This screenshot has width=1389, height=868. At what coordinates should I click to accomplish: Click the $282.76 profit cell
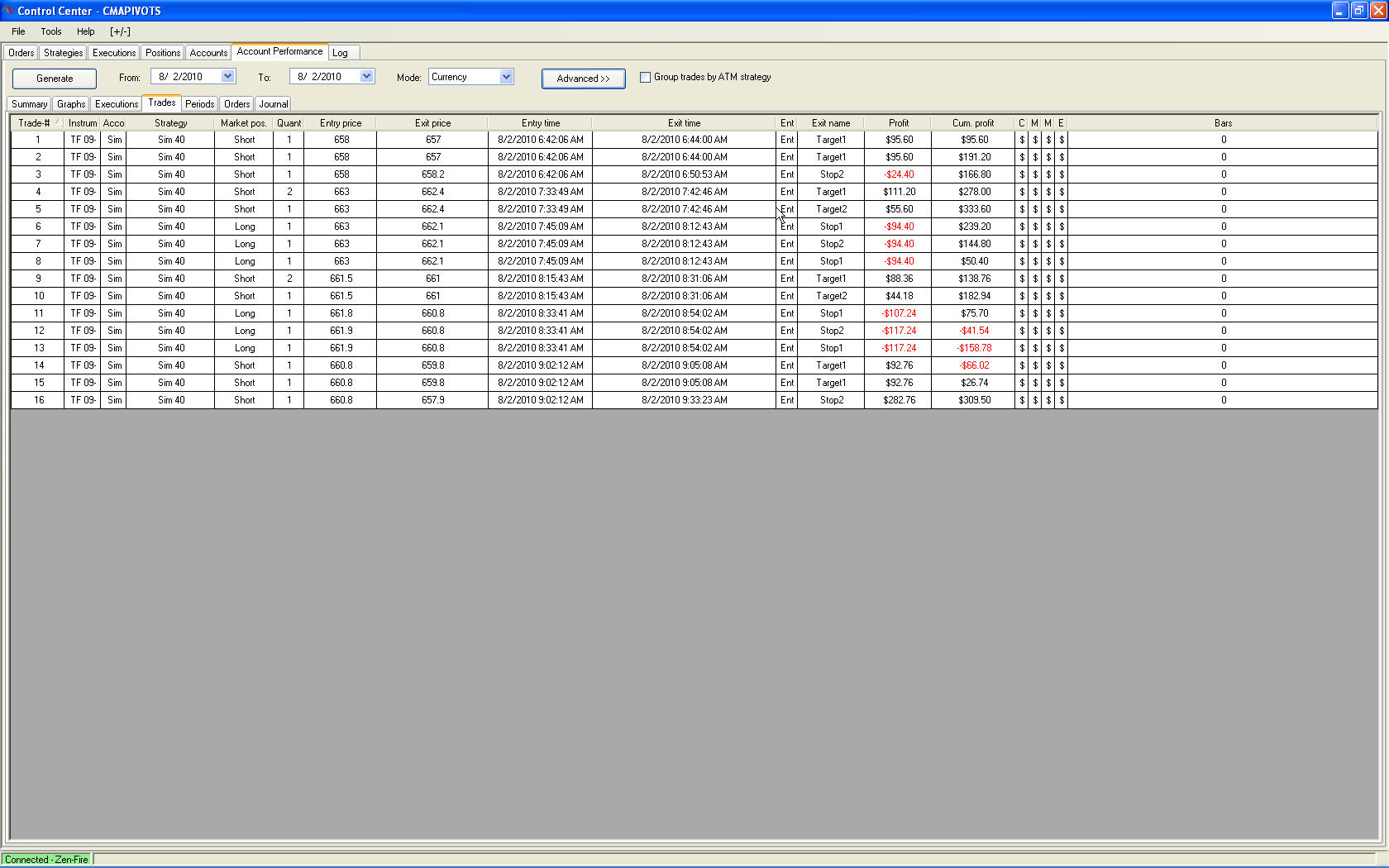pos(899,400)
